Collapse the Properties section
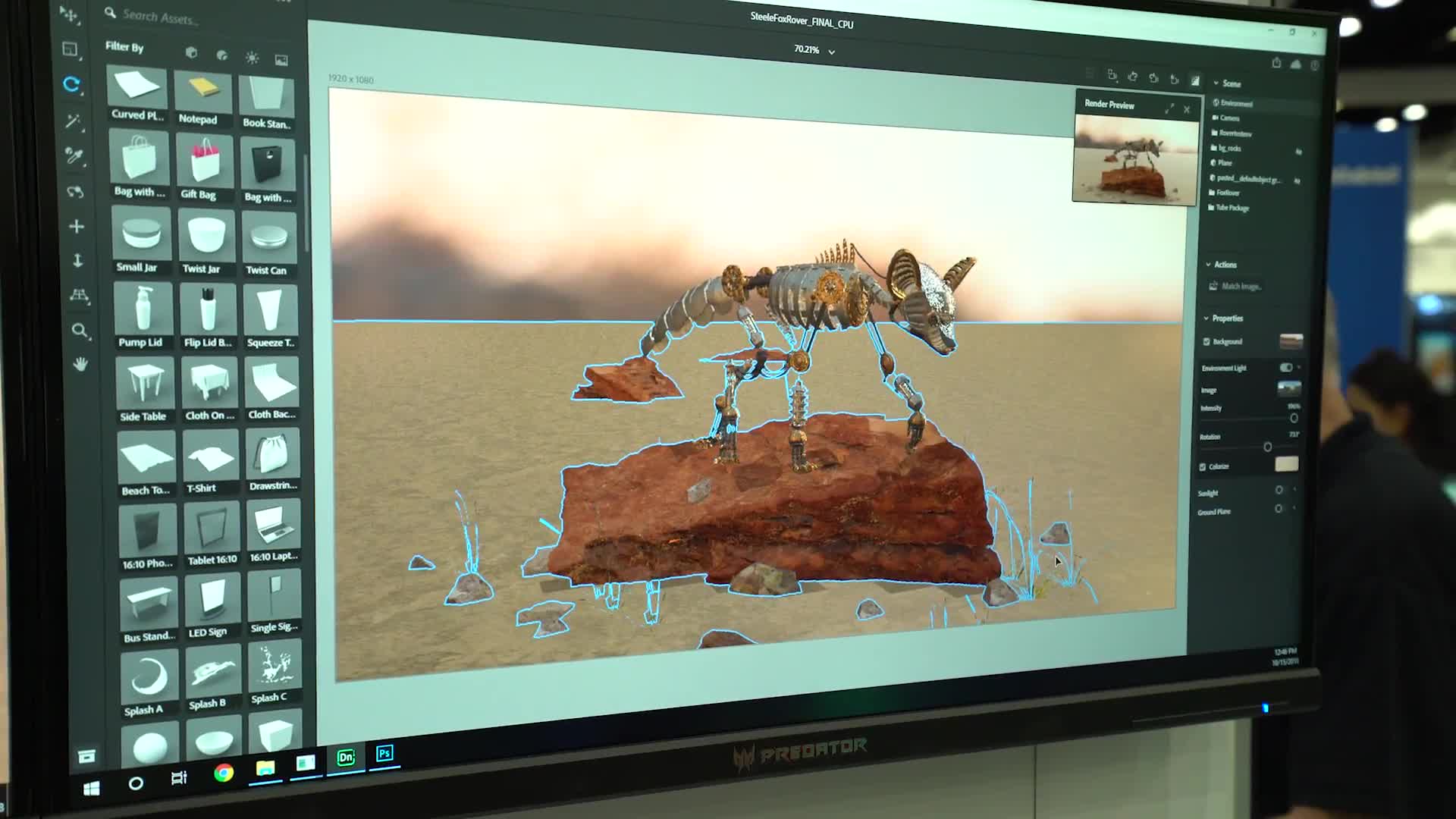1456x819 pixels. [1207, 318]
